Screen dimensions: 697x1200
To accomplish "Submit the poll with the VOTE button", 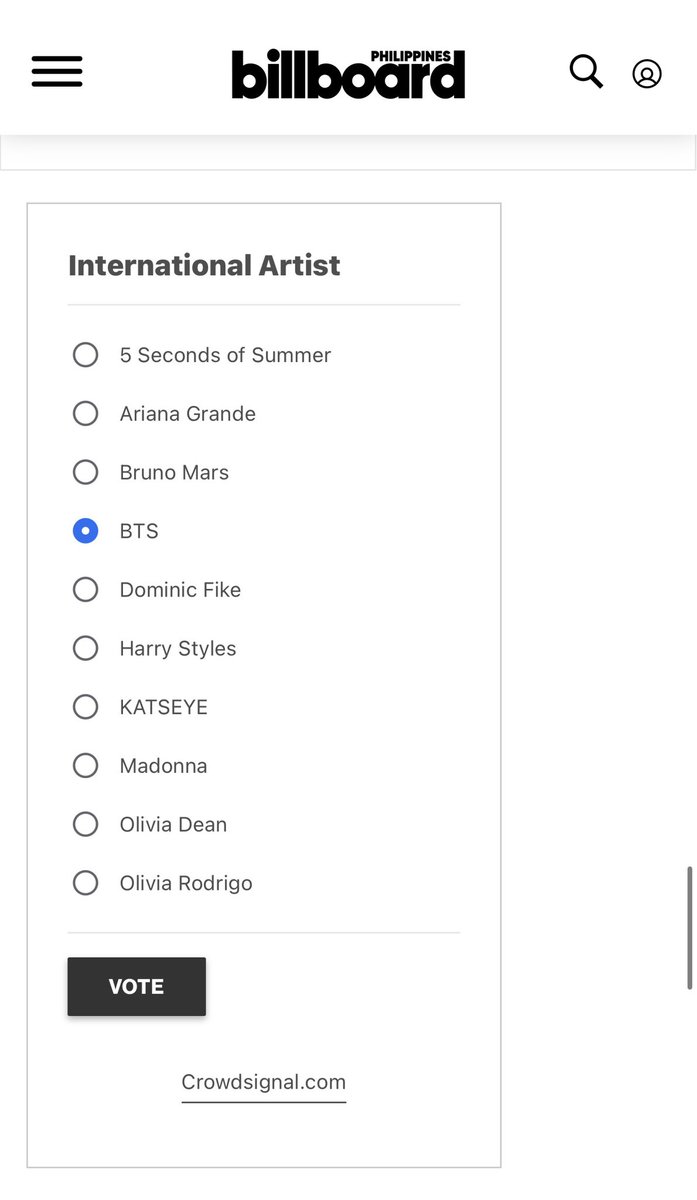I will (x=137, y=986).
